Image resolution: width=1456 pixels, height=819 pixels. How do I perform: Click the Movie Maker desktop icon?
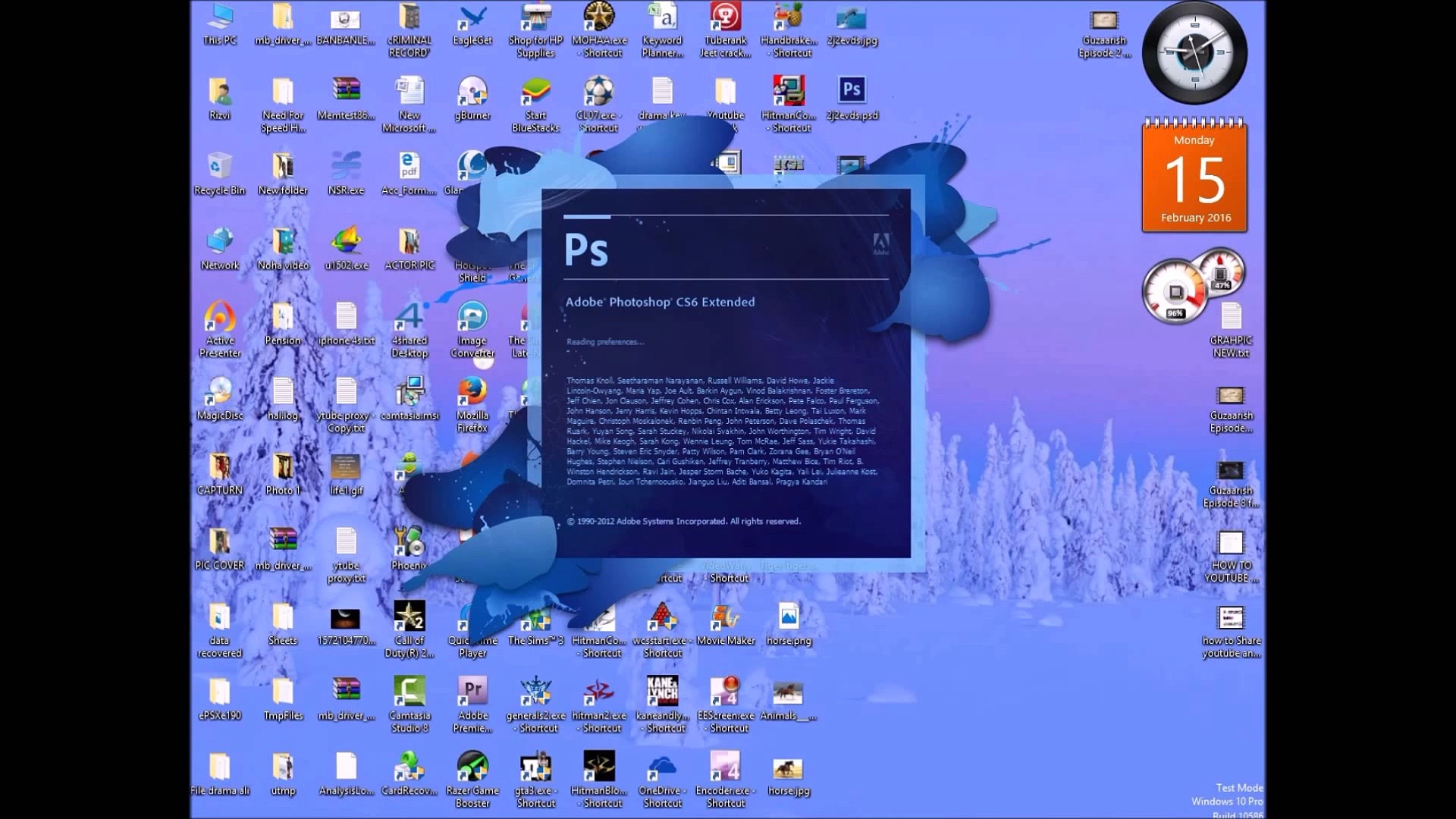(x=726, y=617)
